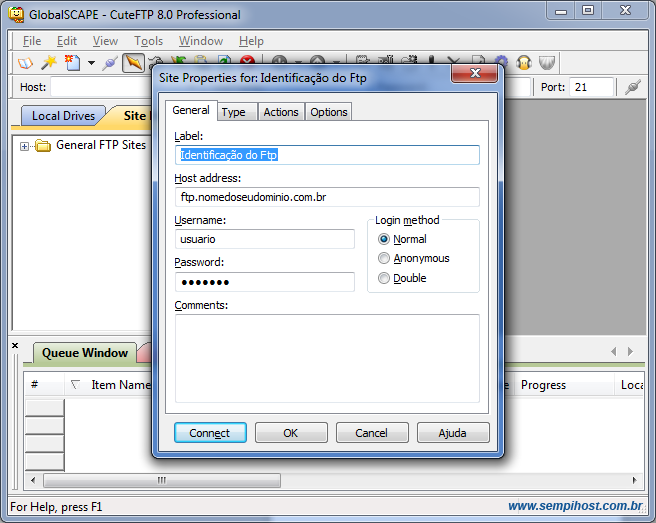Click the Comments text area
This screenshot has width=656, height=523.
pyautogui.click(x=327, y=359)
